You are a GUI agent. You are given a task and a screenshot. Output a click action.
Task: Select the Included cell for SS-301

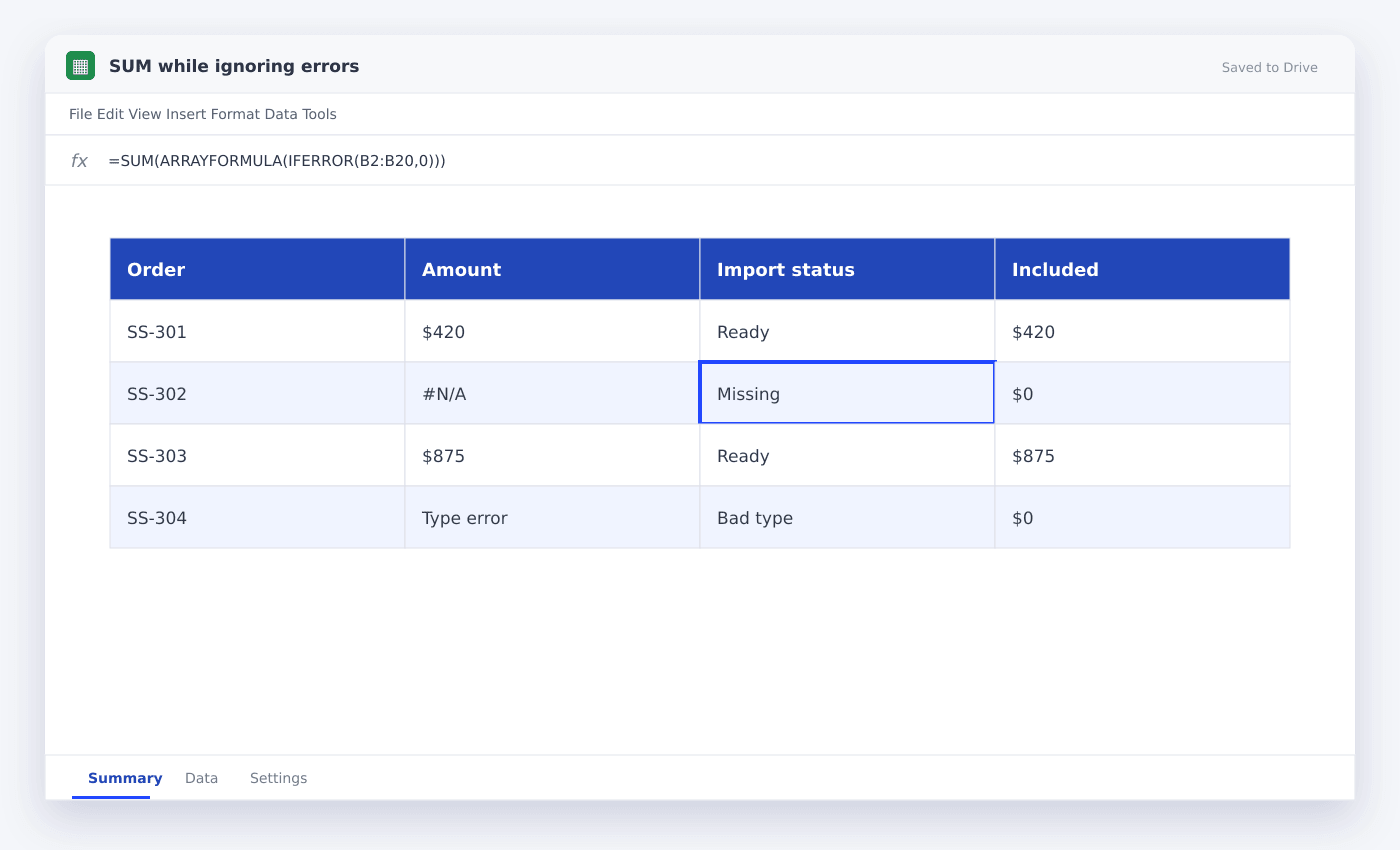pyautogui.click(x=1142, y=331)
